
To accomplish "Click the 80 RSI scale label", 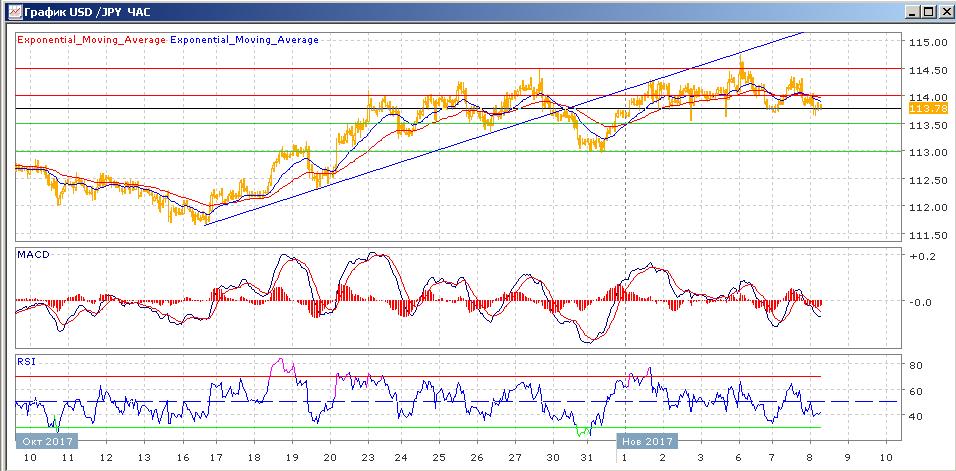I will coord(915,365).
